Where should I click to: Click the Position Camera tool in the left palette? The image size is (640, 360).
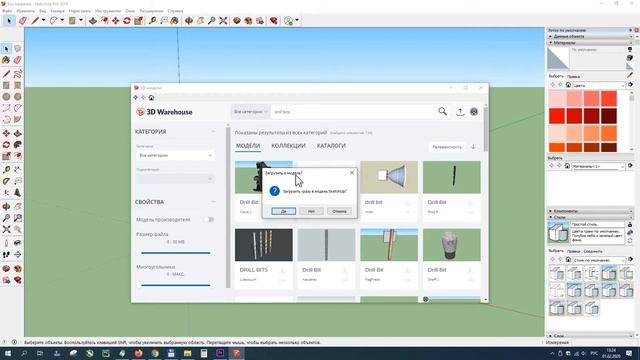coord(6,243)
